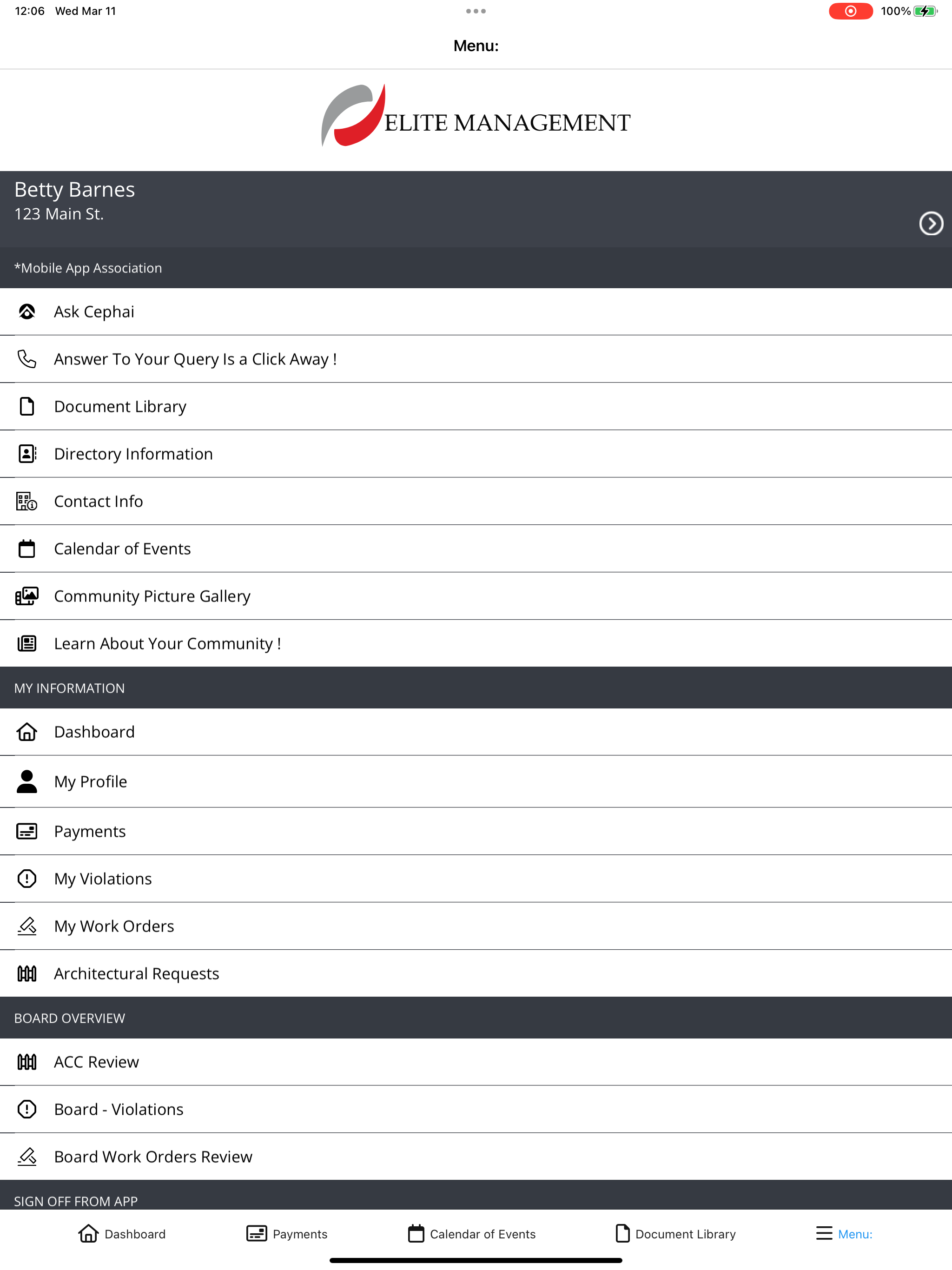Viewport: 952px width, 1270px height.
Task: Open ACC Review under Board Overview
Action: [476, 1062]
